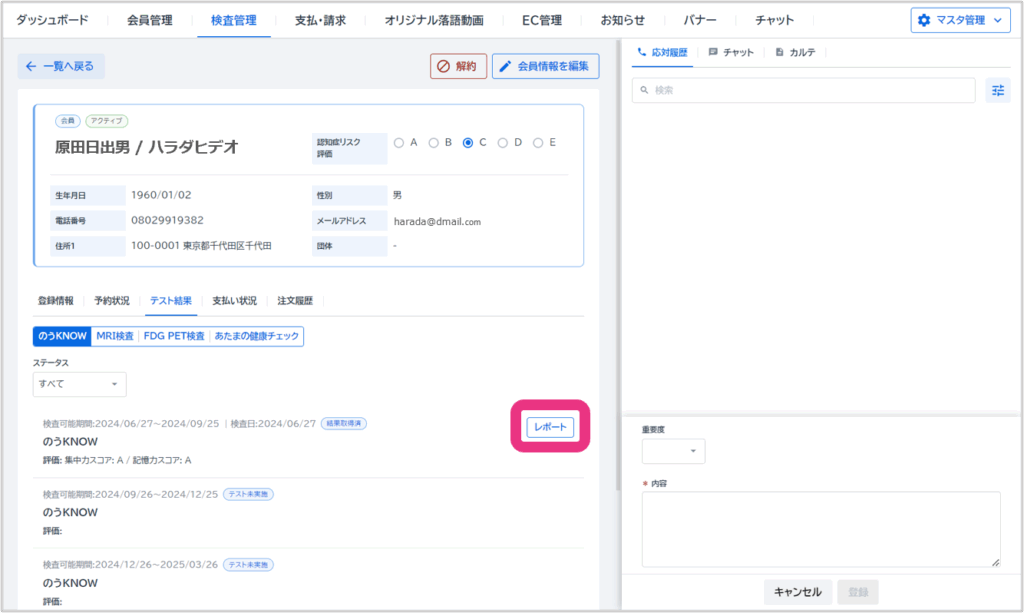Click the chat bubble icon in right panel
This screenshot has width=1024, height=613.
[713, 52]
